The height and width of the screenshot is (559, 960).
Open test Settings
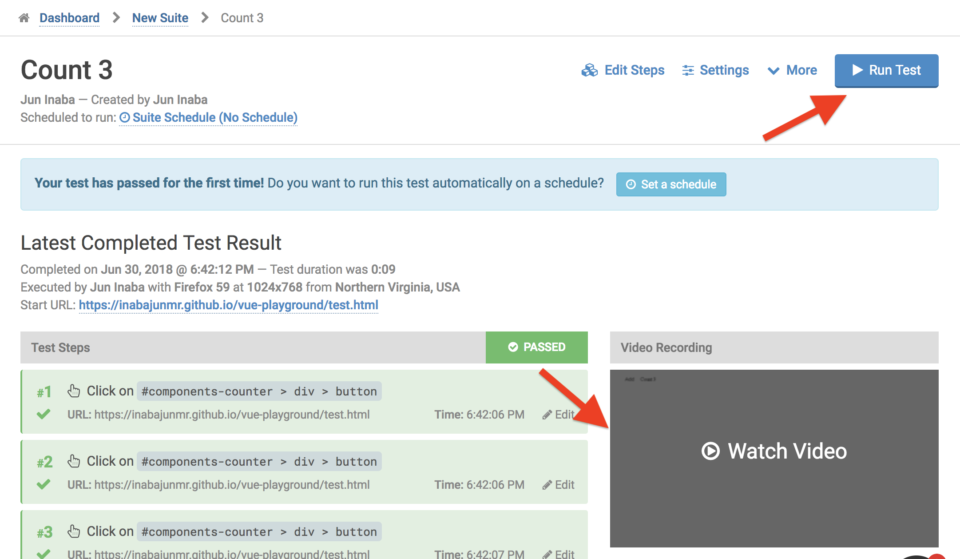(x=715, y=70)
